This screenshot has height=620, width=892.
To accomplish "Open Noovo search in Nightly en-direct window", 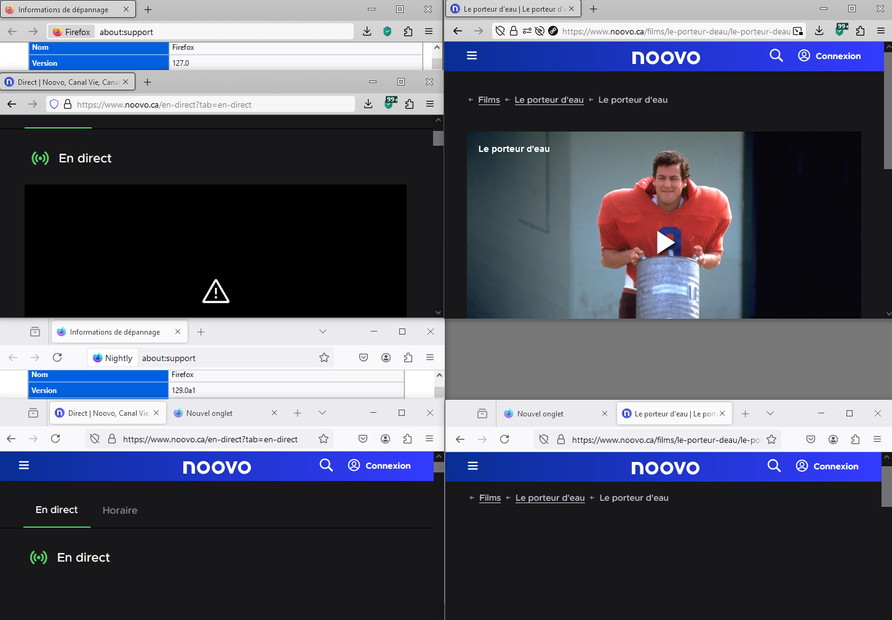I will tap(326, 465).
